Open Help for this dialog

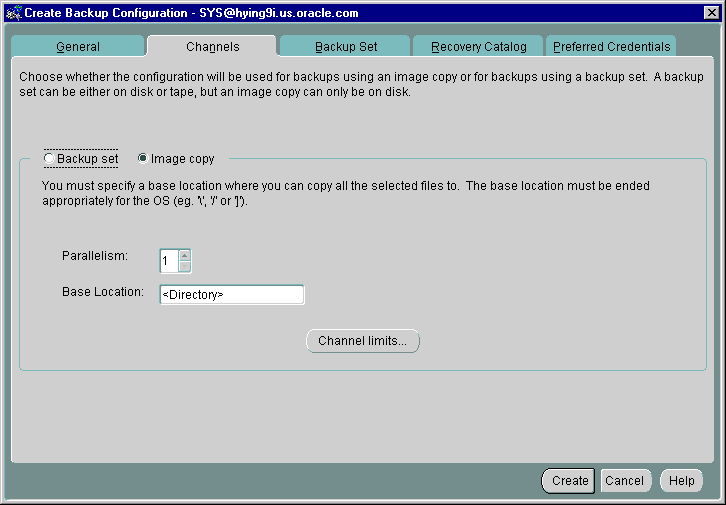click(x=681, y=481)
